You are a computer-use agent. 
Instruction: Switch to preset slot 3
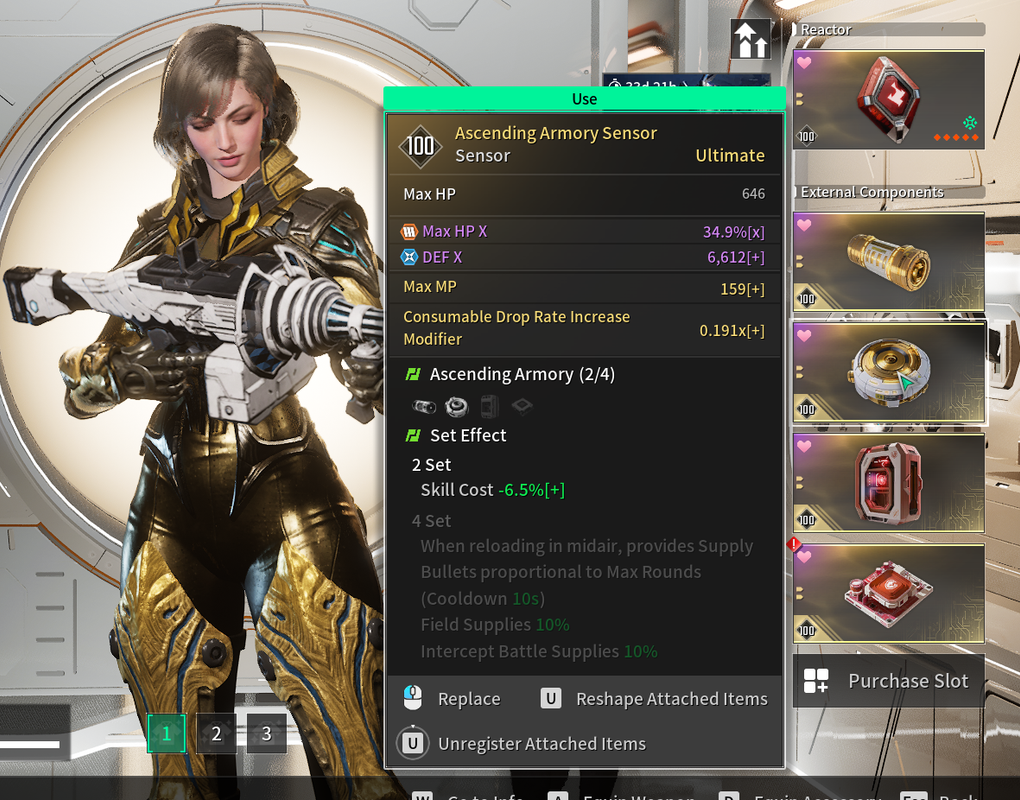click(x=266, y=733)
